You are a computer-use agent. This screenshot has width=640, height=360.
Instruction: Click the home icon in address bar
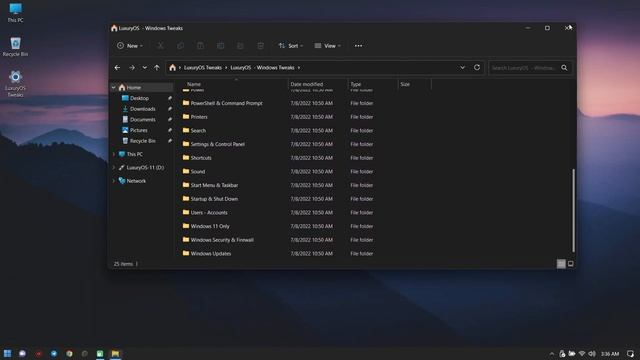coord(173,68)
